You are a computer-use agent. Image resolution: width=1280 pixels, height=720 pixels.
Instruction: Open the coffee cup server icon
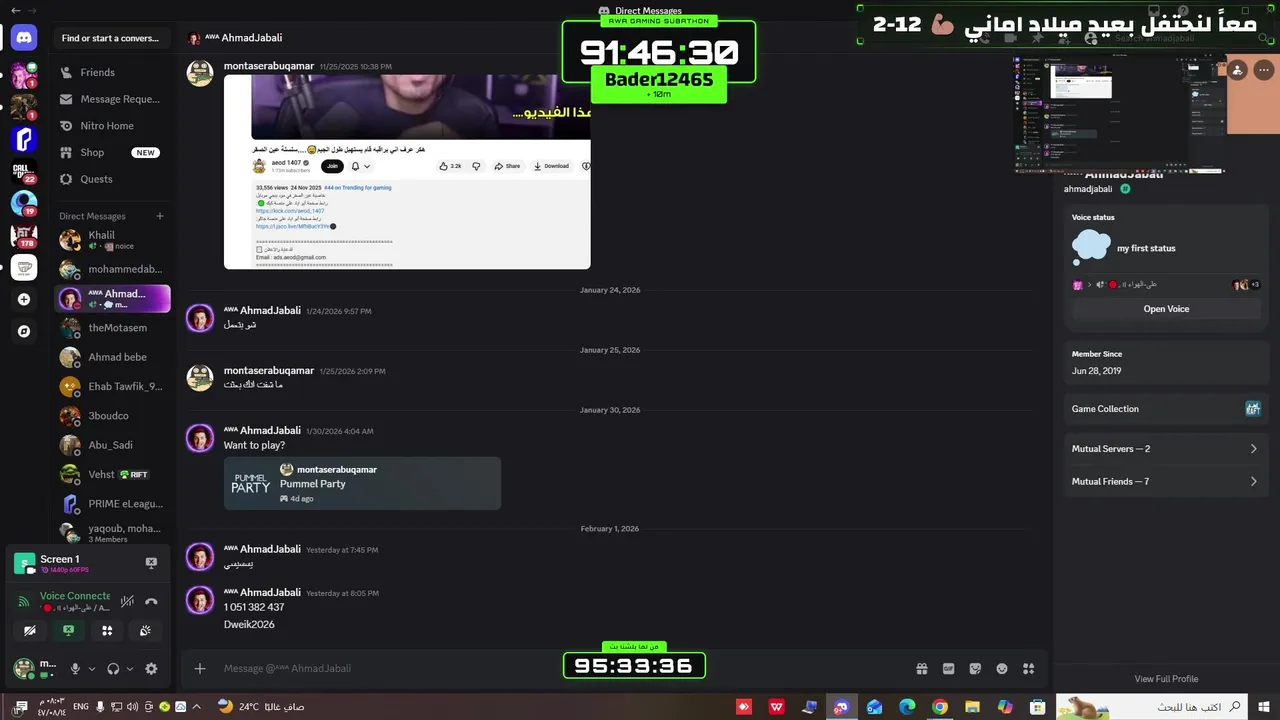(24, 267)
